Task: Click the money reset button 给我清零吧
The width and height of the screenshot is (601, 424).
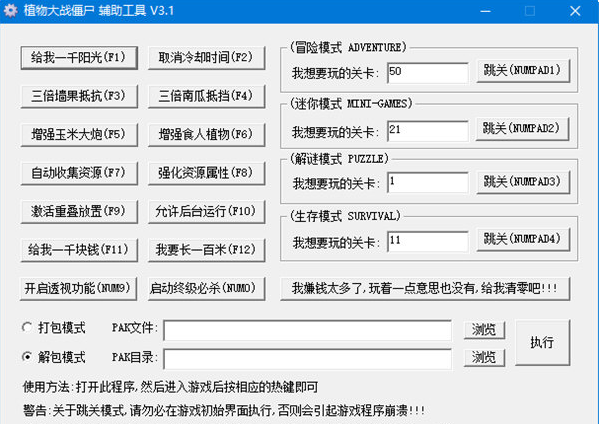Action: 425,288
